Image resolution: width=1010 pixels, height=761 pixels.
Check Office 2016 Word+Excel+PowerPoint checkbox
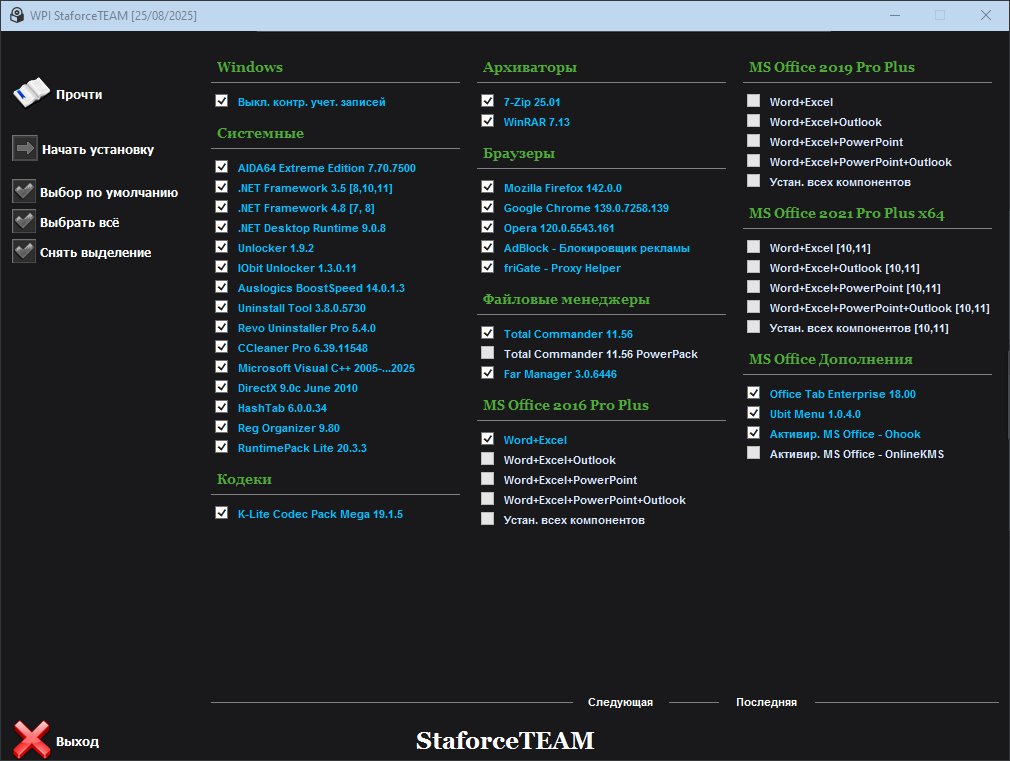(x=488, y=479)
